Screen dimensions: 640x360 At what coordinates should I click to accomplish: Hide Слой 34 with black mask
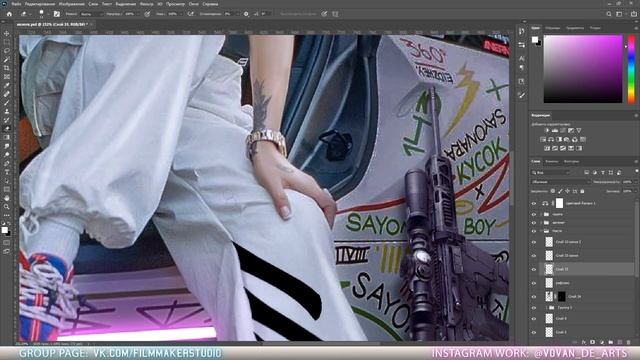click(x=534, y=297)
